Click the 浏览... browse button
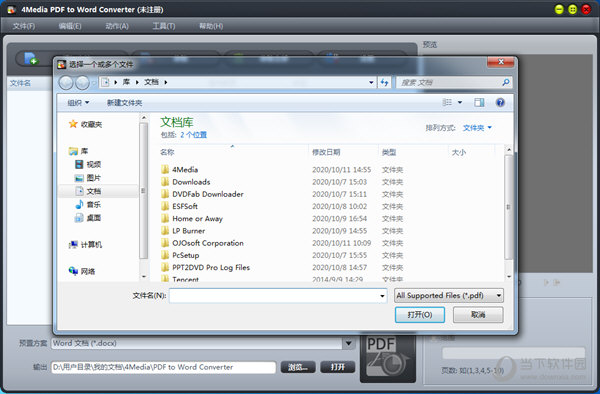 tap(298, 367)
